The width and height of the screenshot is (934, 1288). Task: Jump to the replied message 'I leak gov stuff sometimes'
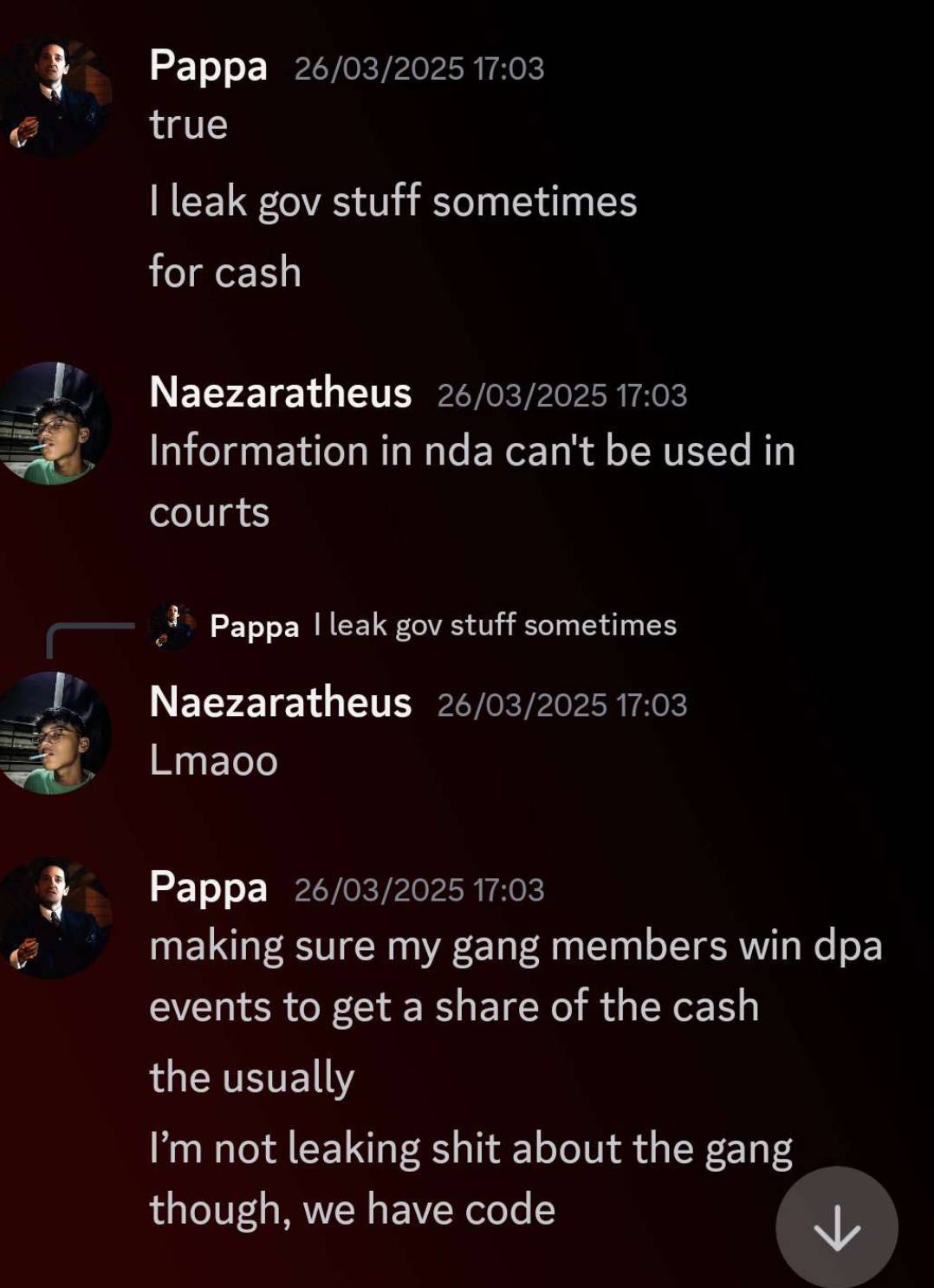tap(495, 625)
